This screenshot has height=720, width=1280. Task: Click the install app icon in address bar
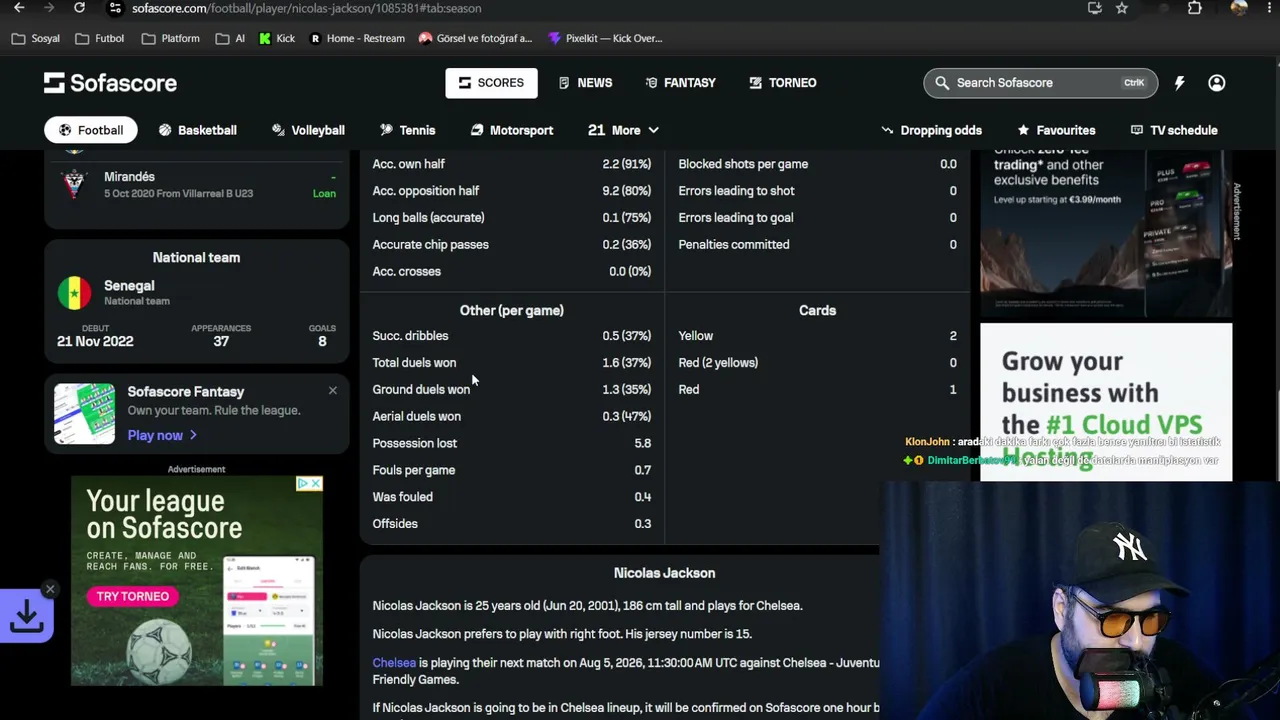1095,8
